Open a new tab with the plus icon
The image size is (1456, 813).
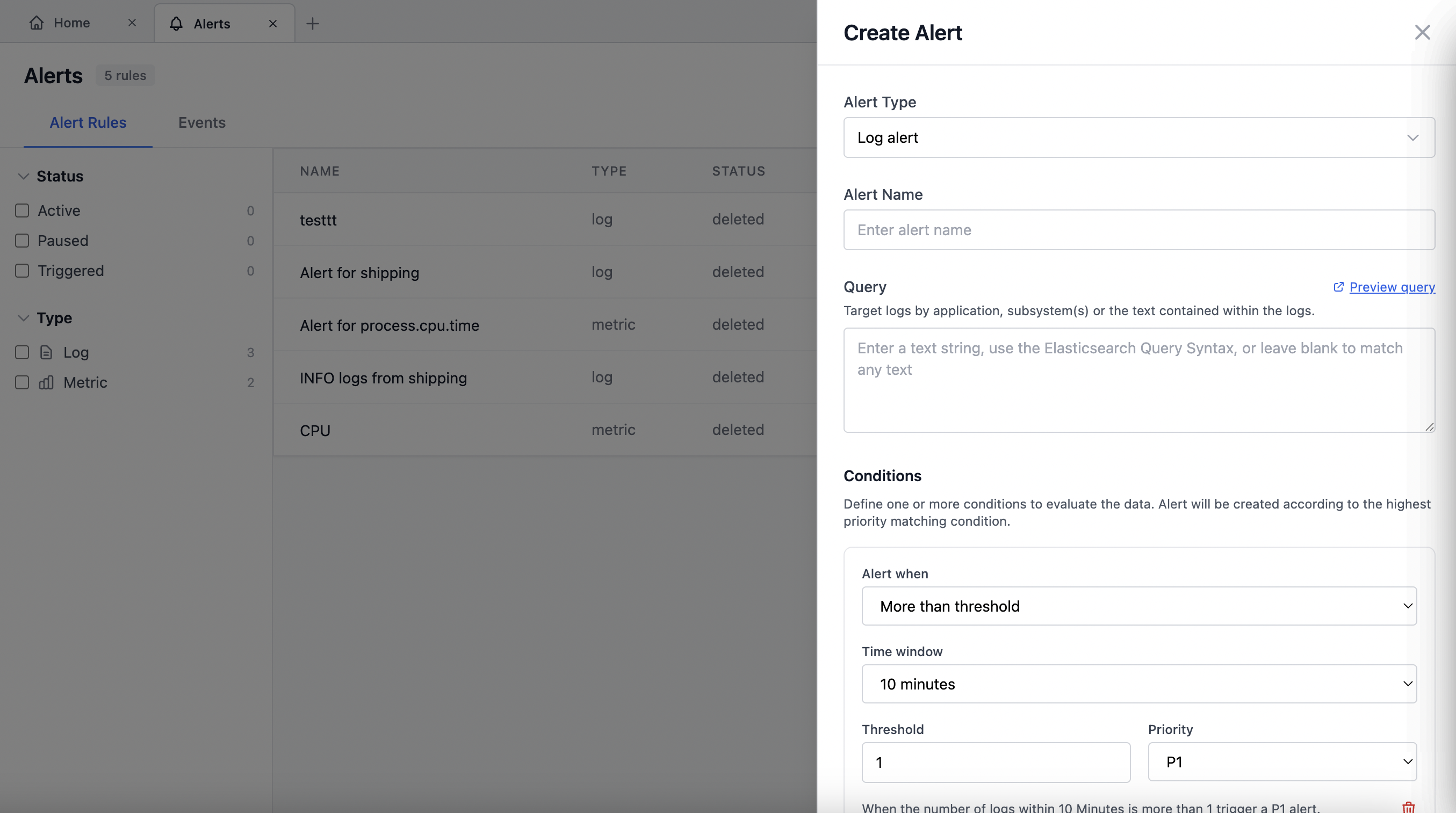pyautogui.click(x=313, y=23)
